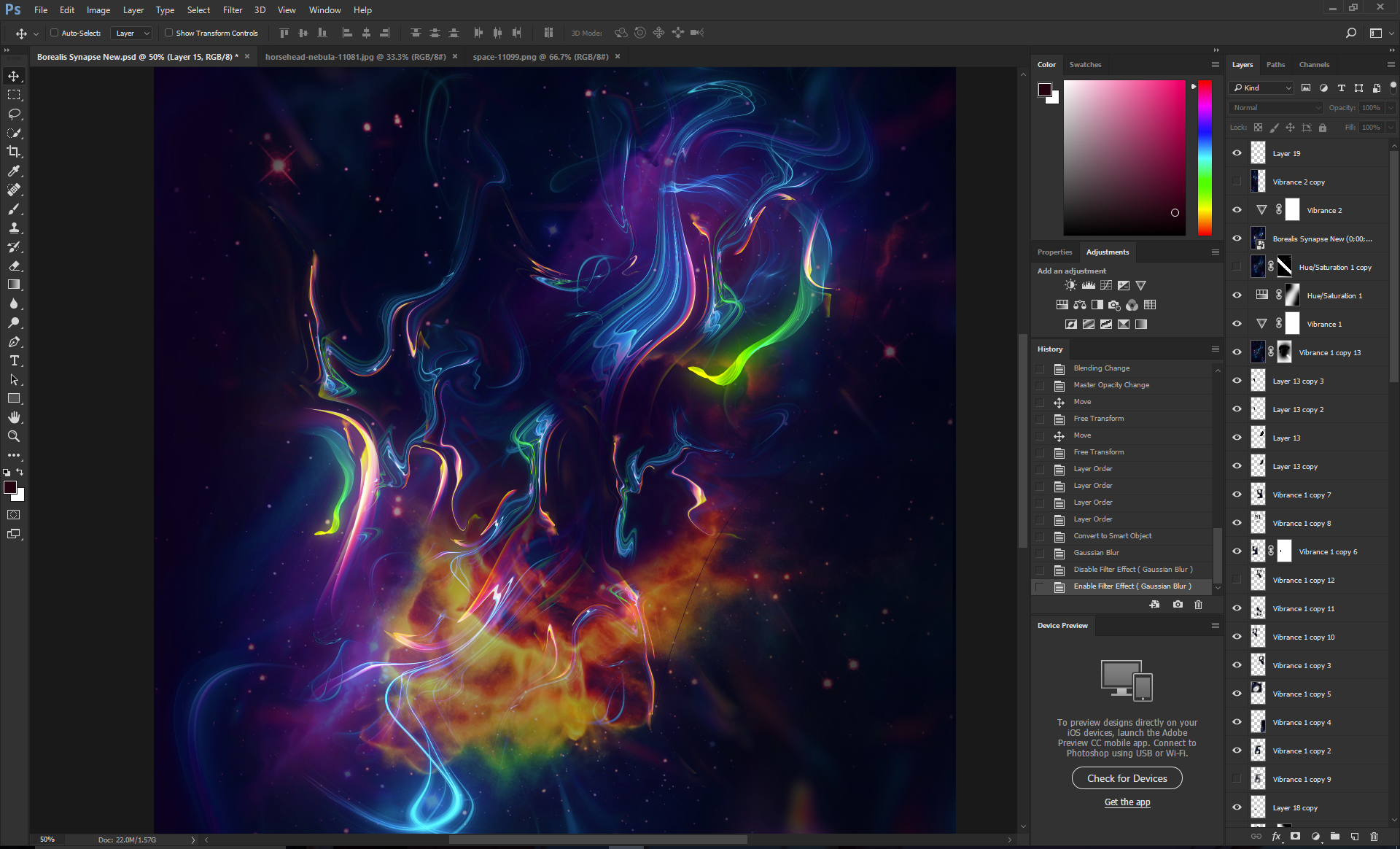
Task: Select the Horizontal Type tool
Action: tap(14, 360)
